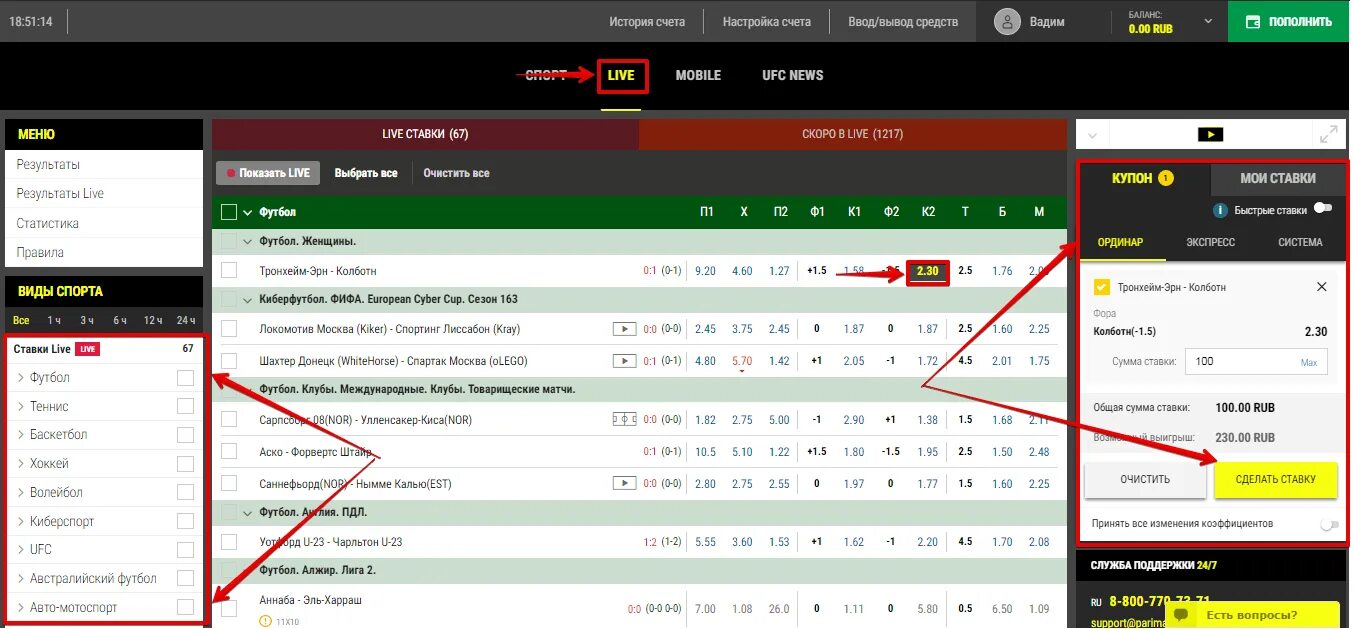The image size is (1354, 629).
Task: Toggle accept all odds changes switch
Action: (x=1328, y=524)
